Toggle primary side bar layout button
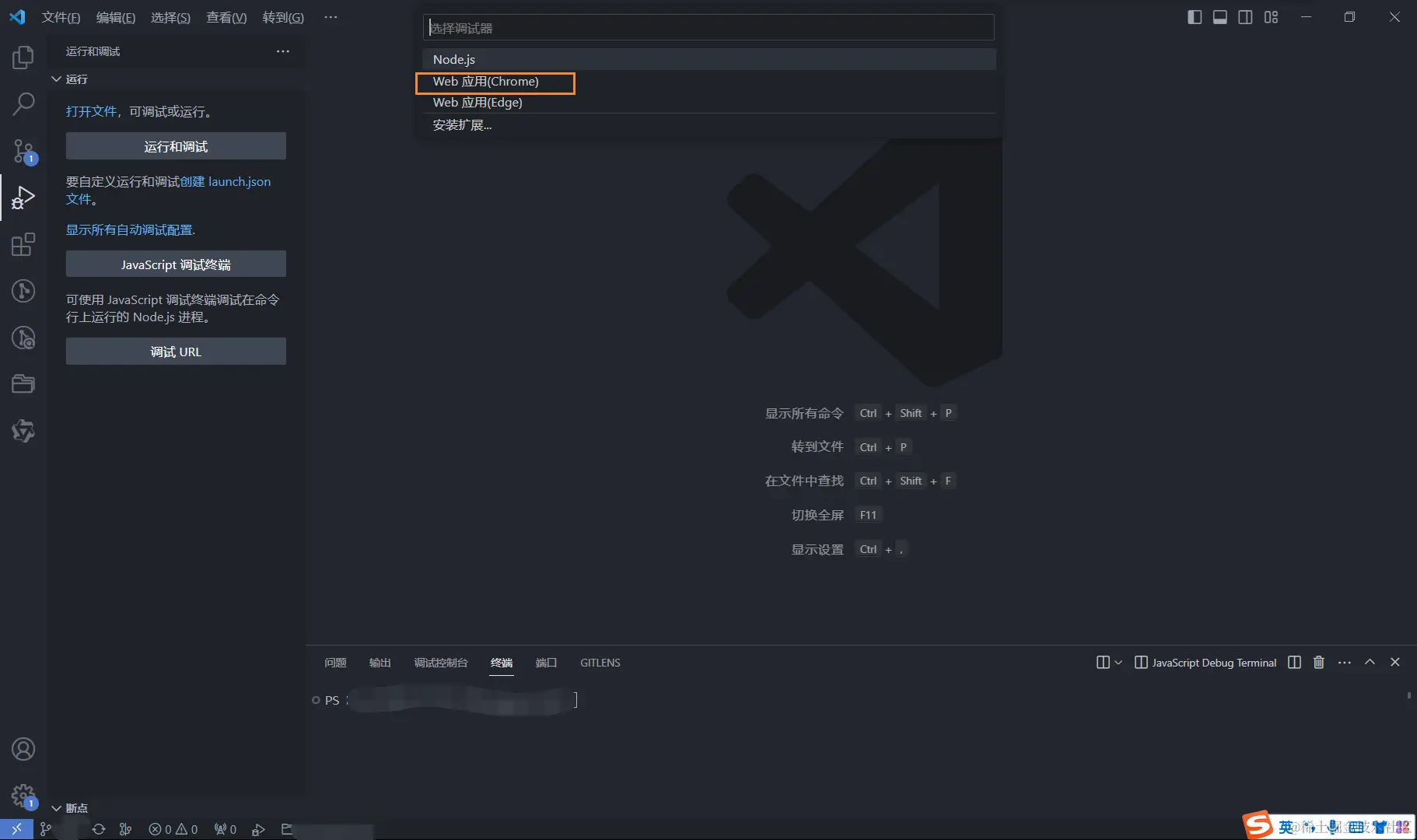 click(1195, 17)
